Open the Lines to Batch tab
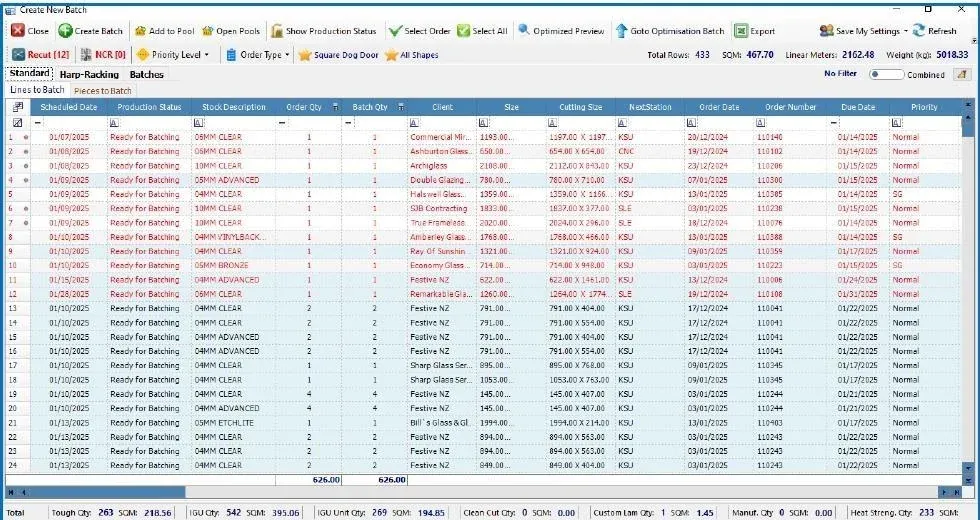 37,90
